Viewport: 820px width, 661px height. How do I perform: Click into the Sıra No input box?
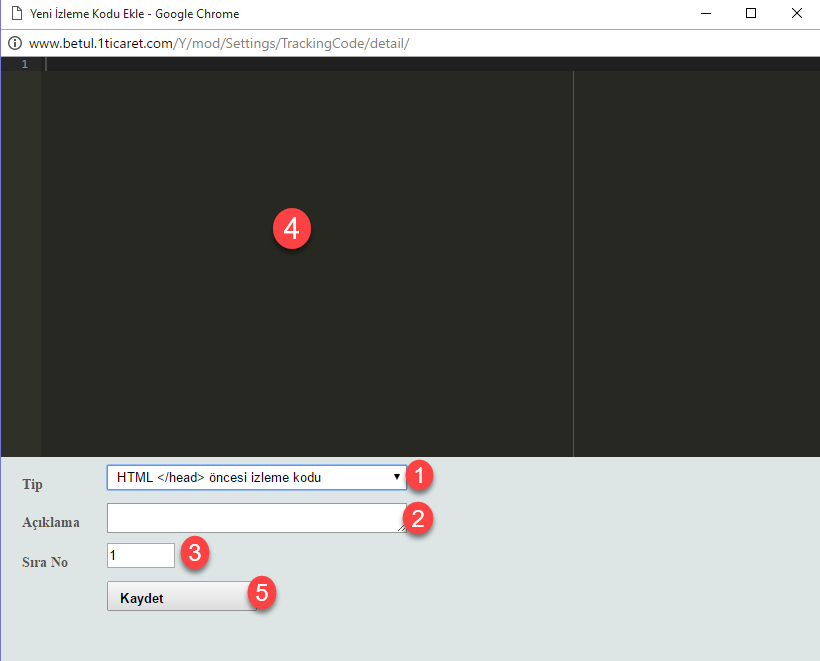(140, 555)
